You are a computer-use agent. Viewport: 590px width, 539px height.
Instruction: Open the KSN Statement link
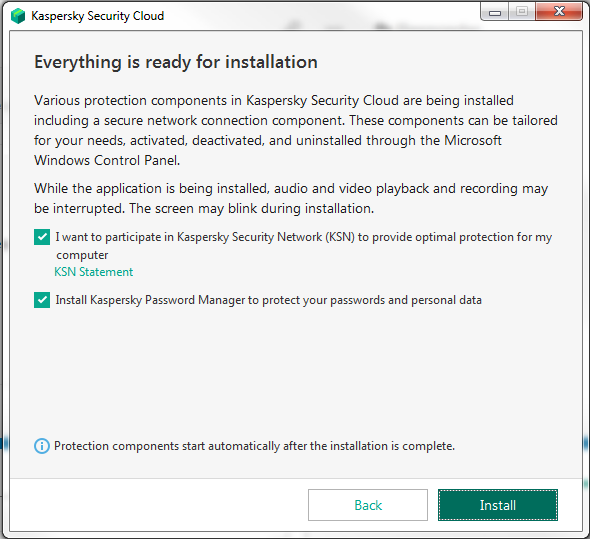94,272
